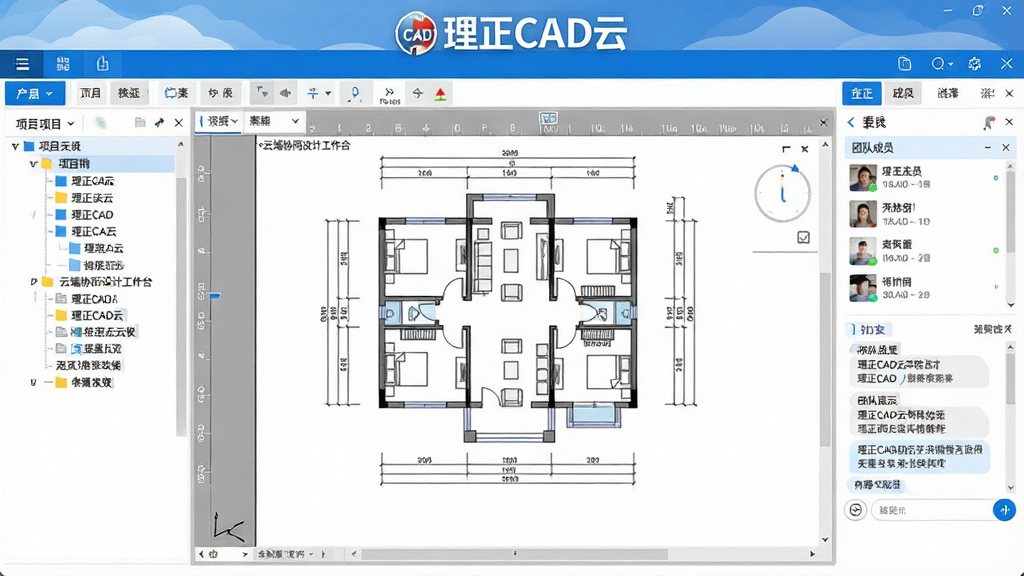Toggle the checkbox below the compass
The image size is (1024, 576).
tap(803, 238)
